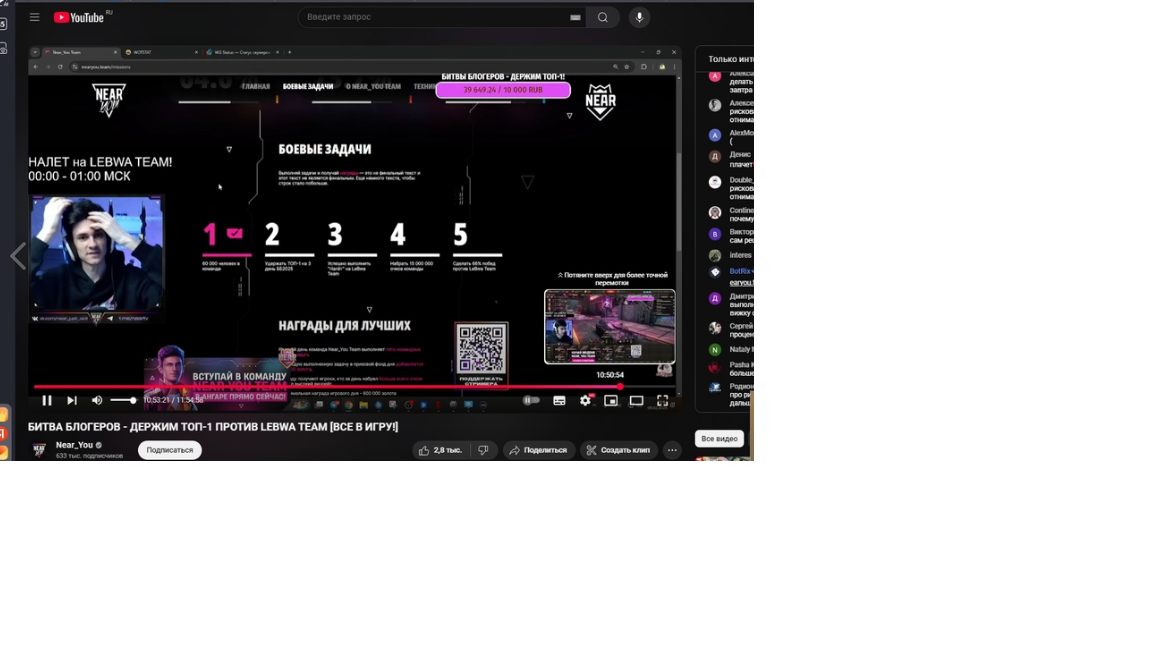Open the earyou.t link in the BotRix message
1152x648 pixels.
coord(741,282)
